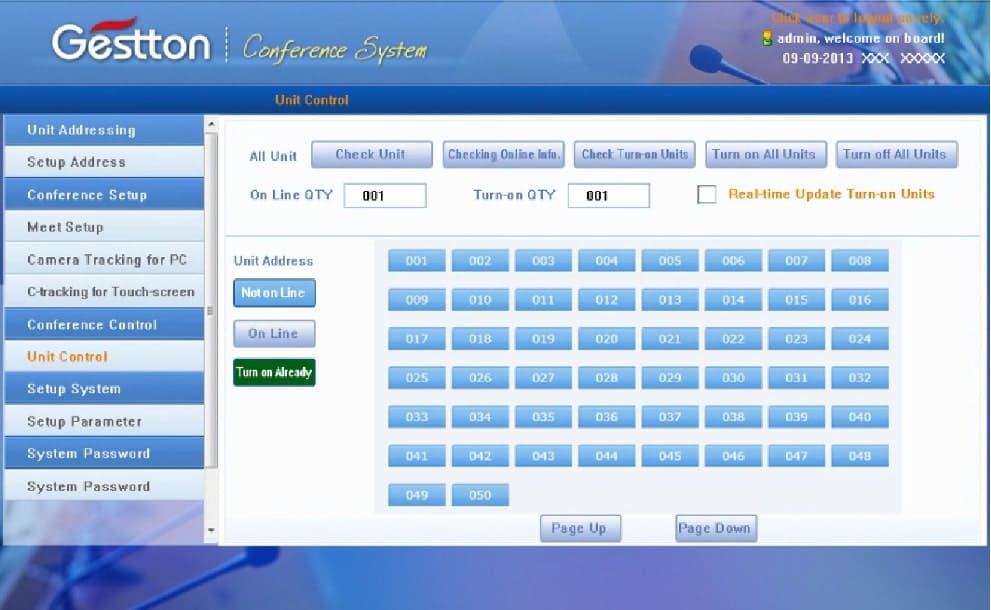
Task: Select unit address 013
Action: coord(670,300)
